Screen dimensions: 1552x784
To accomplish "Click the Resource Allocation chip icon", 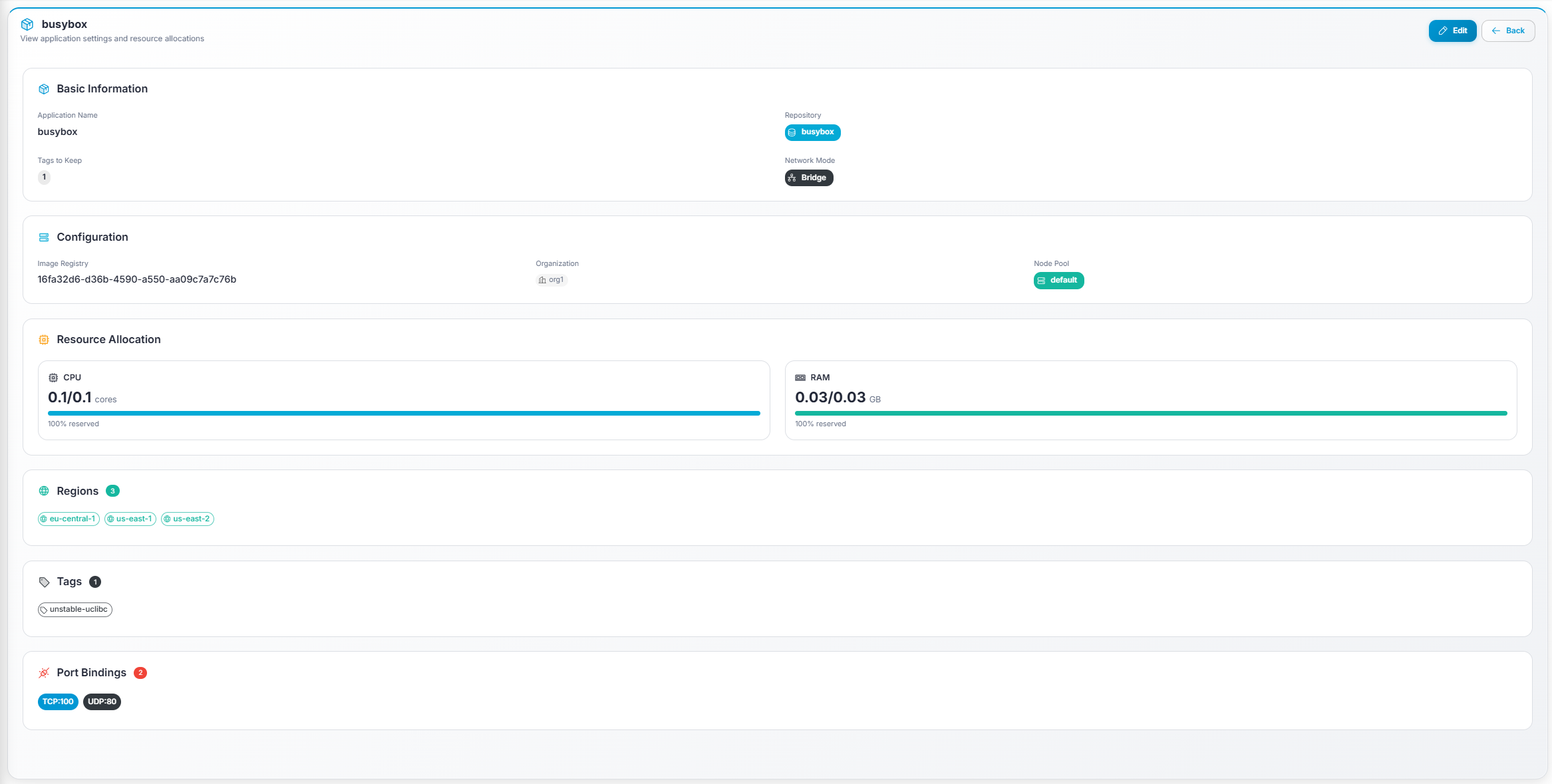I will click(x=44, y=339).
